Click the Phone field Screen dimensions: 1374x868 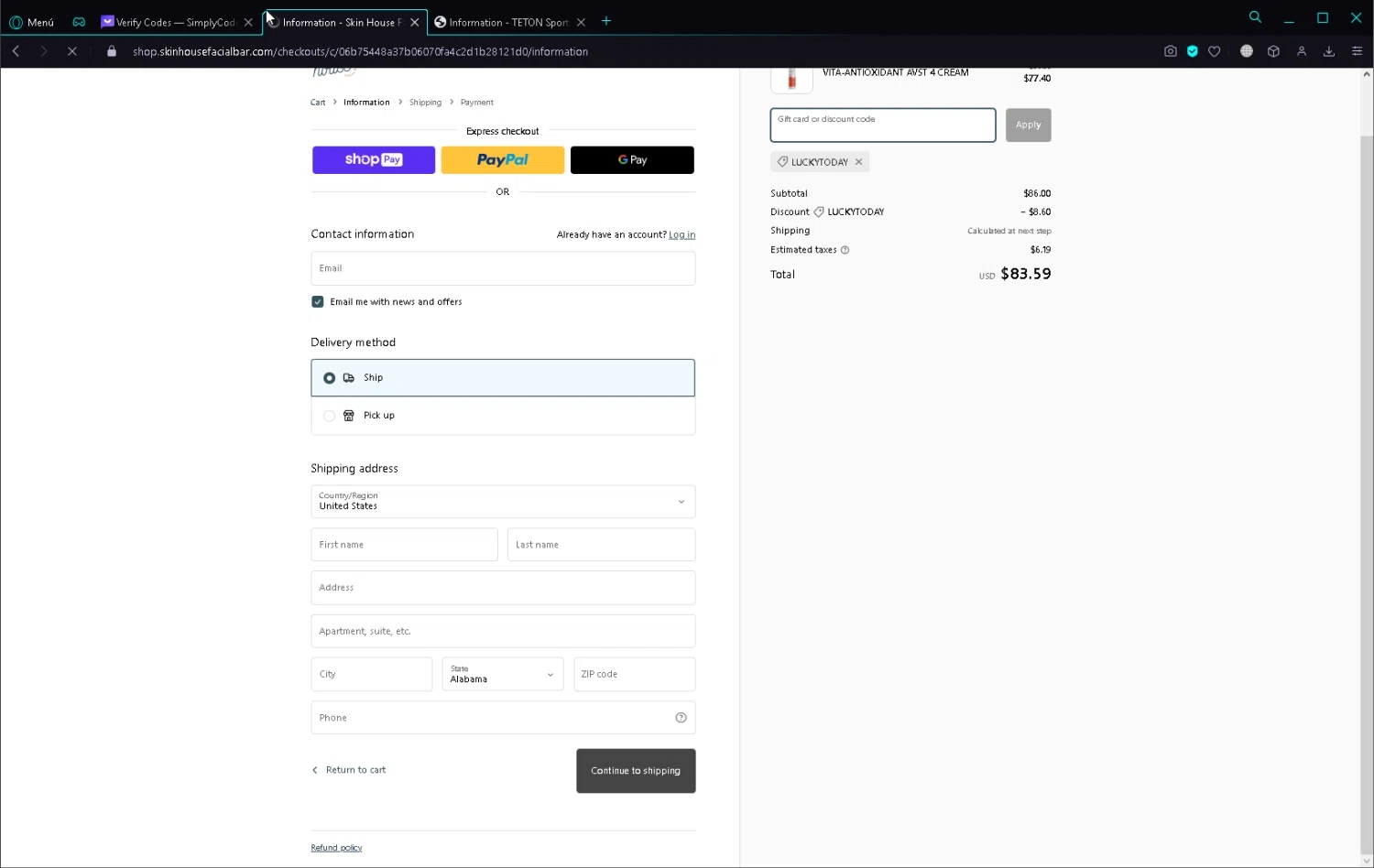click(x=503, y=718)
